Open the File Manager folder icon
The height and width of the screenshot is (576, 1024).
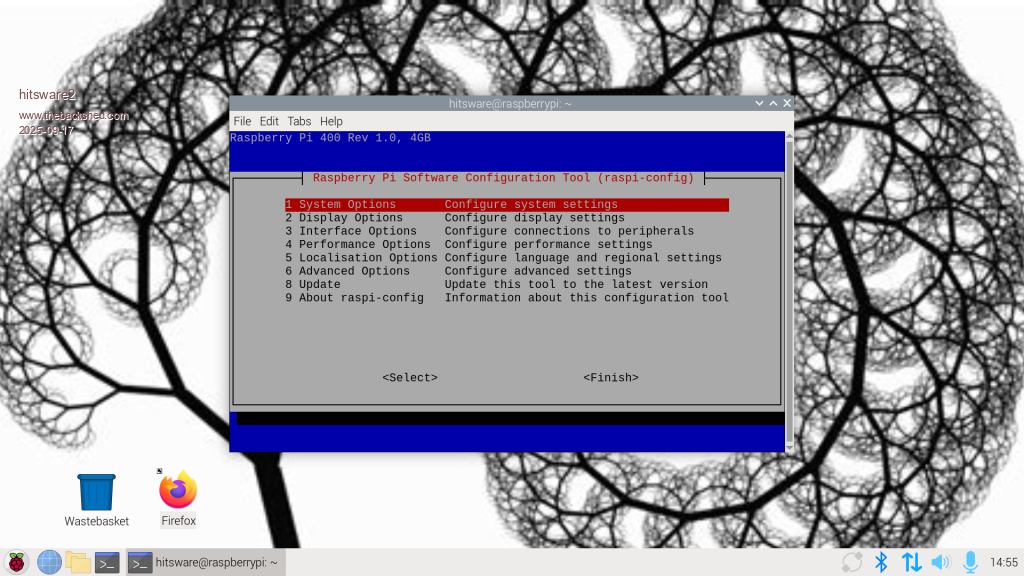point(78,562)
